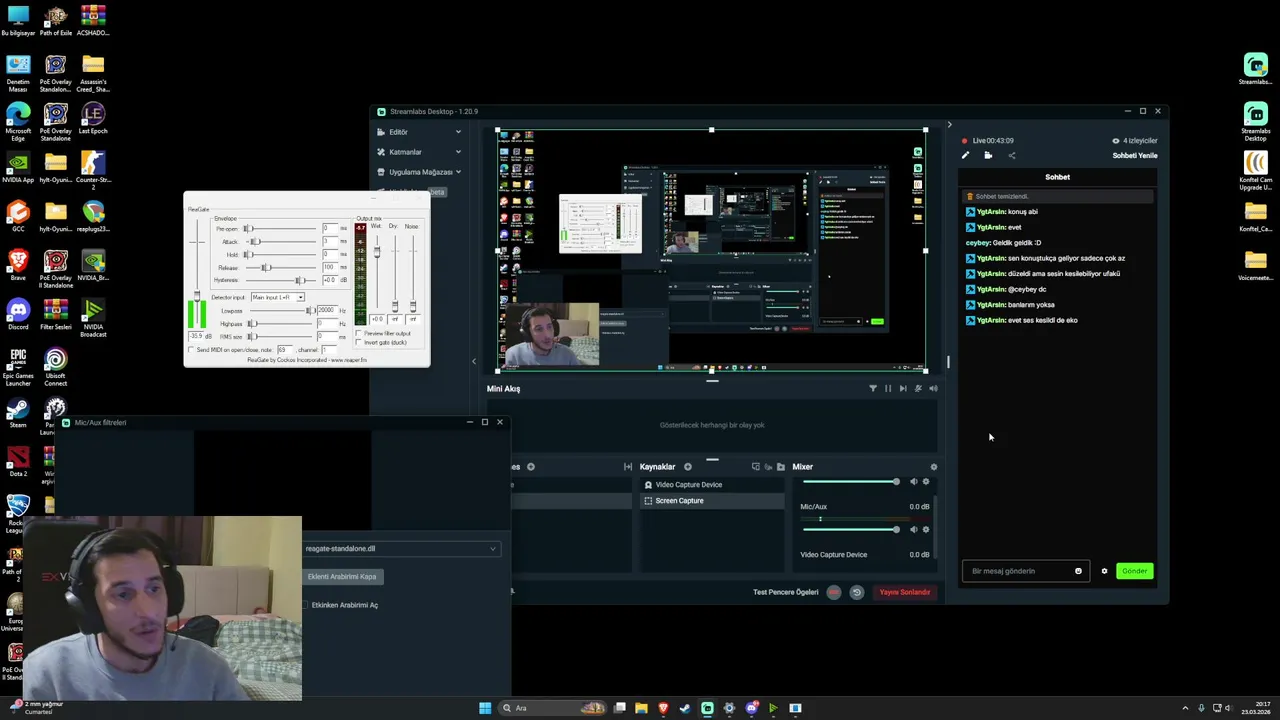Mute the top mixer channel speaker
1280x720 pixels.
point(913,482)
